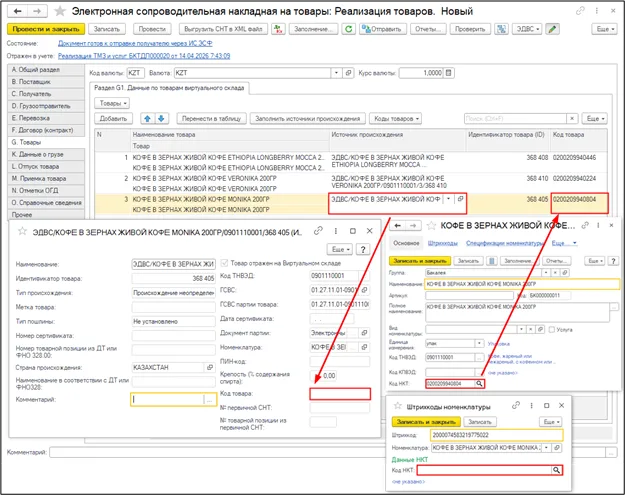Open link Реализация ТМЗ и услуг document
Screen dimensions: 625x495
[x=144, y=56]
